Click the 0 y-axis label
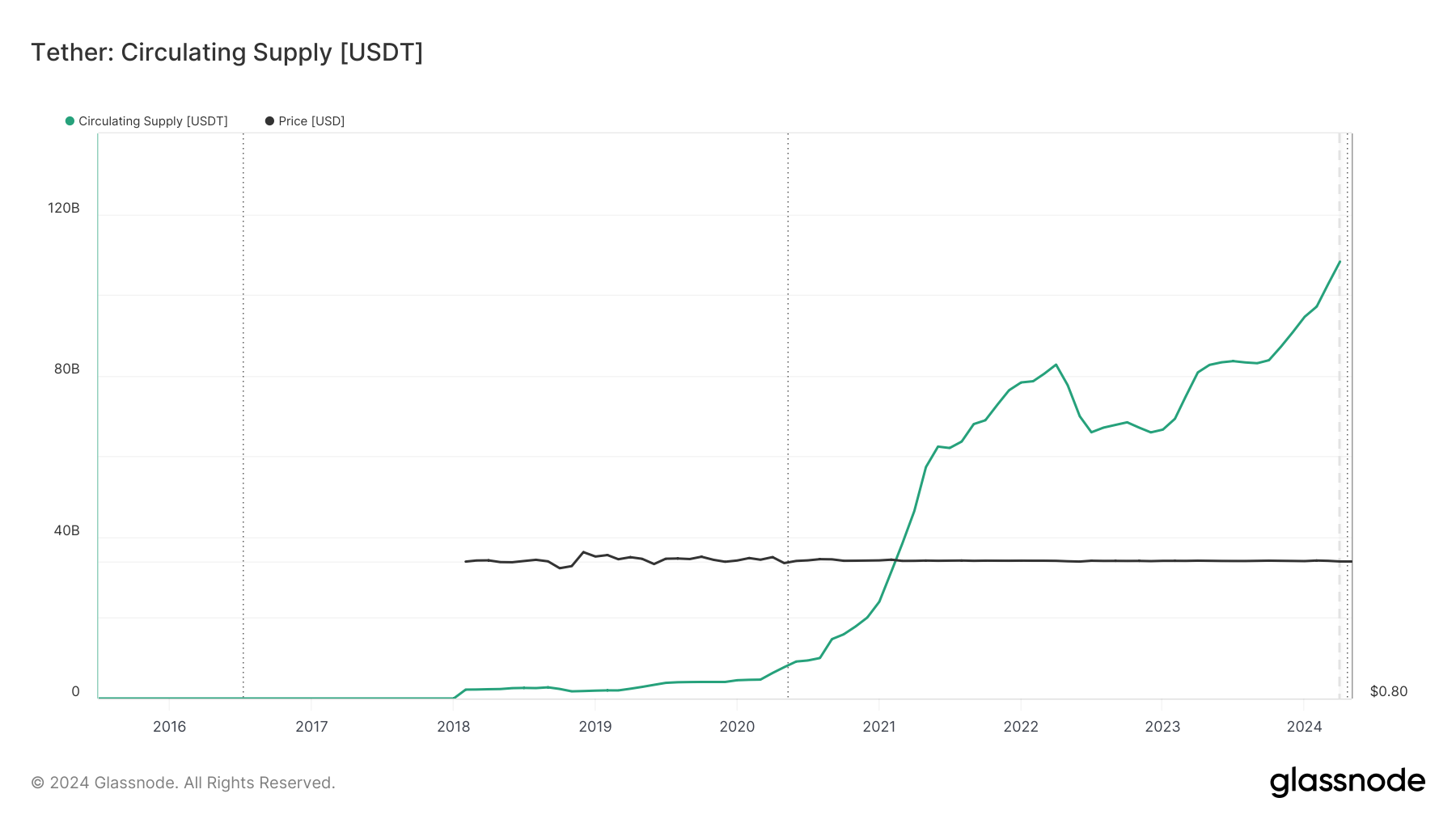 pyautogui.click(x=76, y=691)
